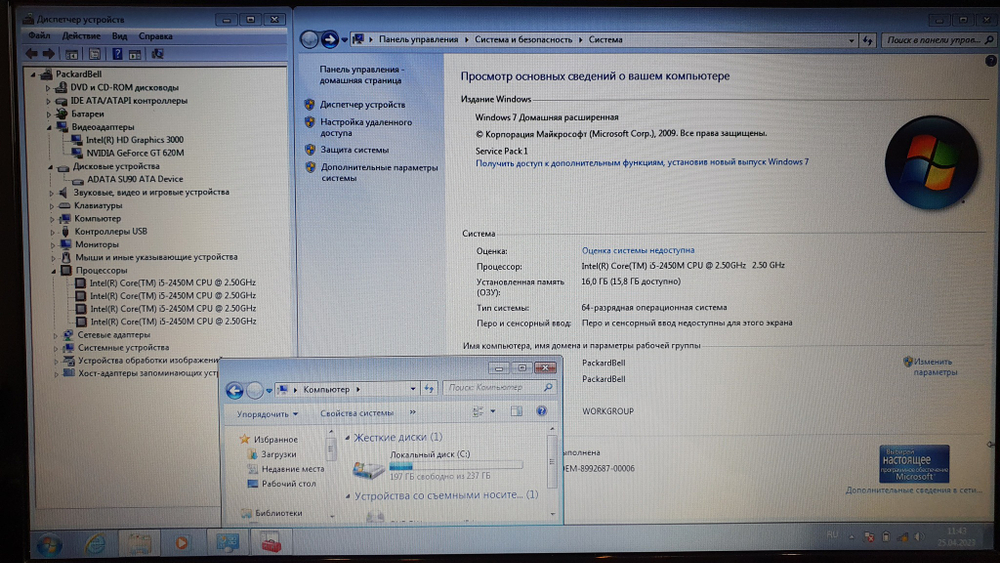Select Системные устройства tree item
This screenshot has width=1000, height=563.
pos(123,347)
